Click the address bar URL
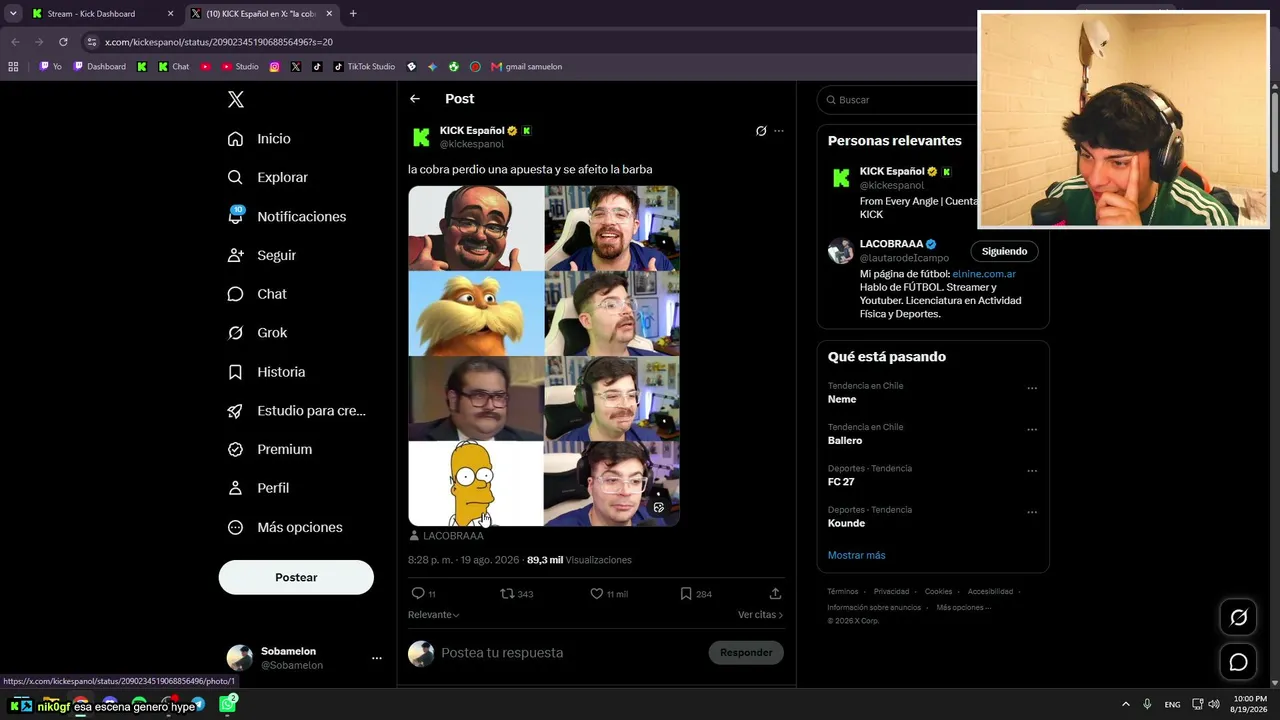This screenshot has height=720, width=1280. (x=219, y=42)
